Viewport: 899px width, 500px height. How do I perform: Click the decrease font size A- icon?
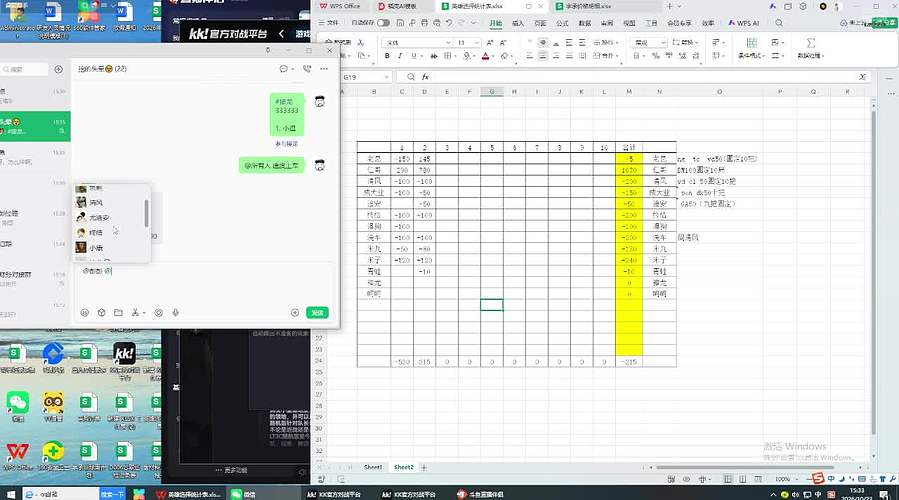[x=503, y=42]
